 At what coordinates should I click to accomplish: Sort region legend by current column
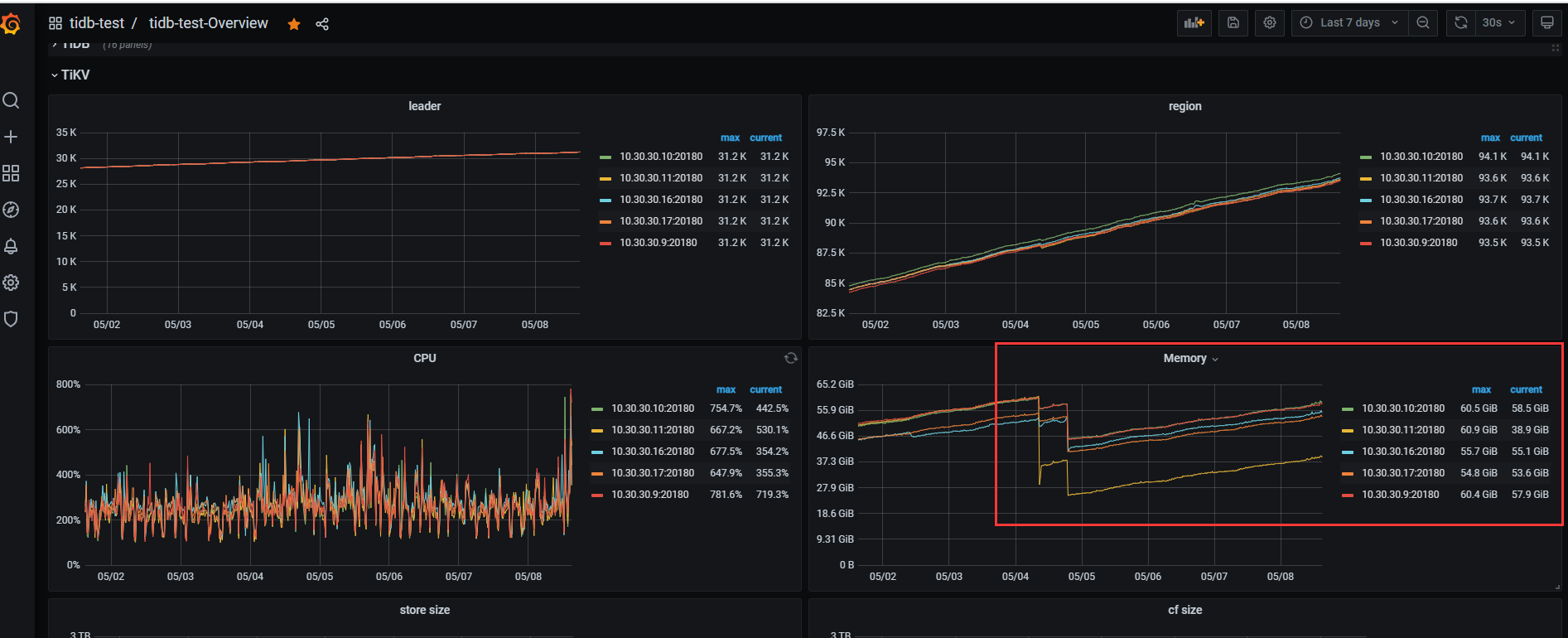[1526, 138]
